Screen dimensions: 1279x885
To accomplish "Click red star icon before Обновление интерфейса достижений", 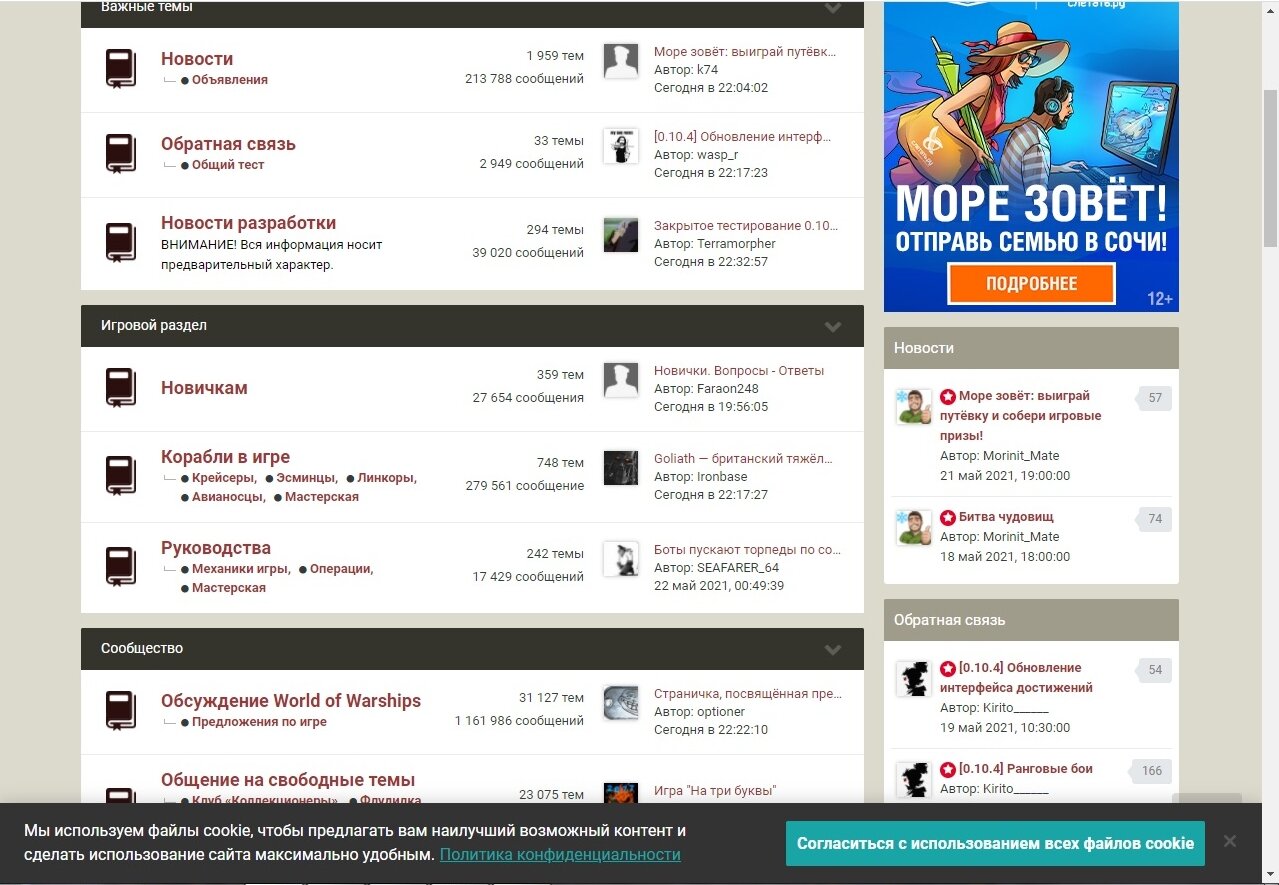I will [x=948, y=668].
